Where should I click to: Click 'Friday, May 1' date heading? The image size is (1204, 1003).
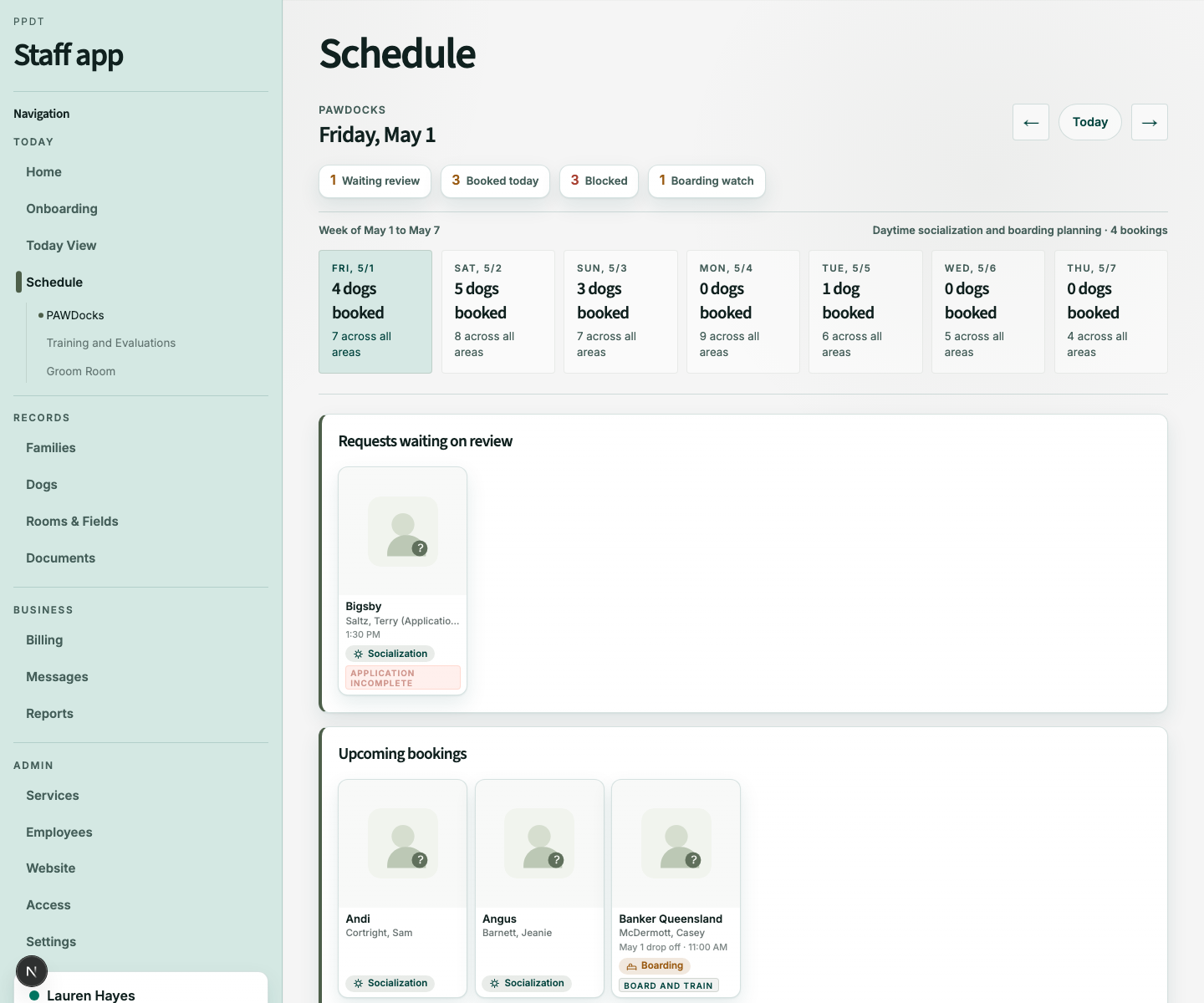pos(377,135)
